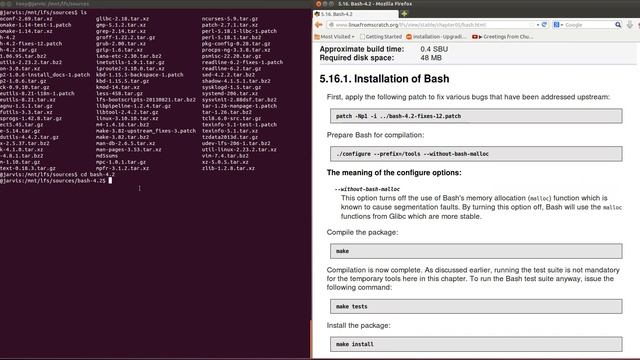
Task: Click the terminal prompt cursor line
Action: pyautogui.click(x=56, y=180)
